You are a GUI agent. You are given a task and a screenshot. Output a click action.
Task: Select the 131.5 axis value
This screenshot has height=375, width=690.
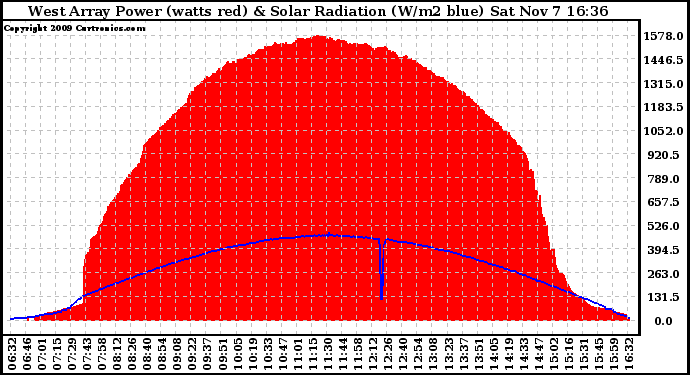click(663, 298)
